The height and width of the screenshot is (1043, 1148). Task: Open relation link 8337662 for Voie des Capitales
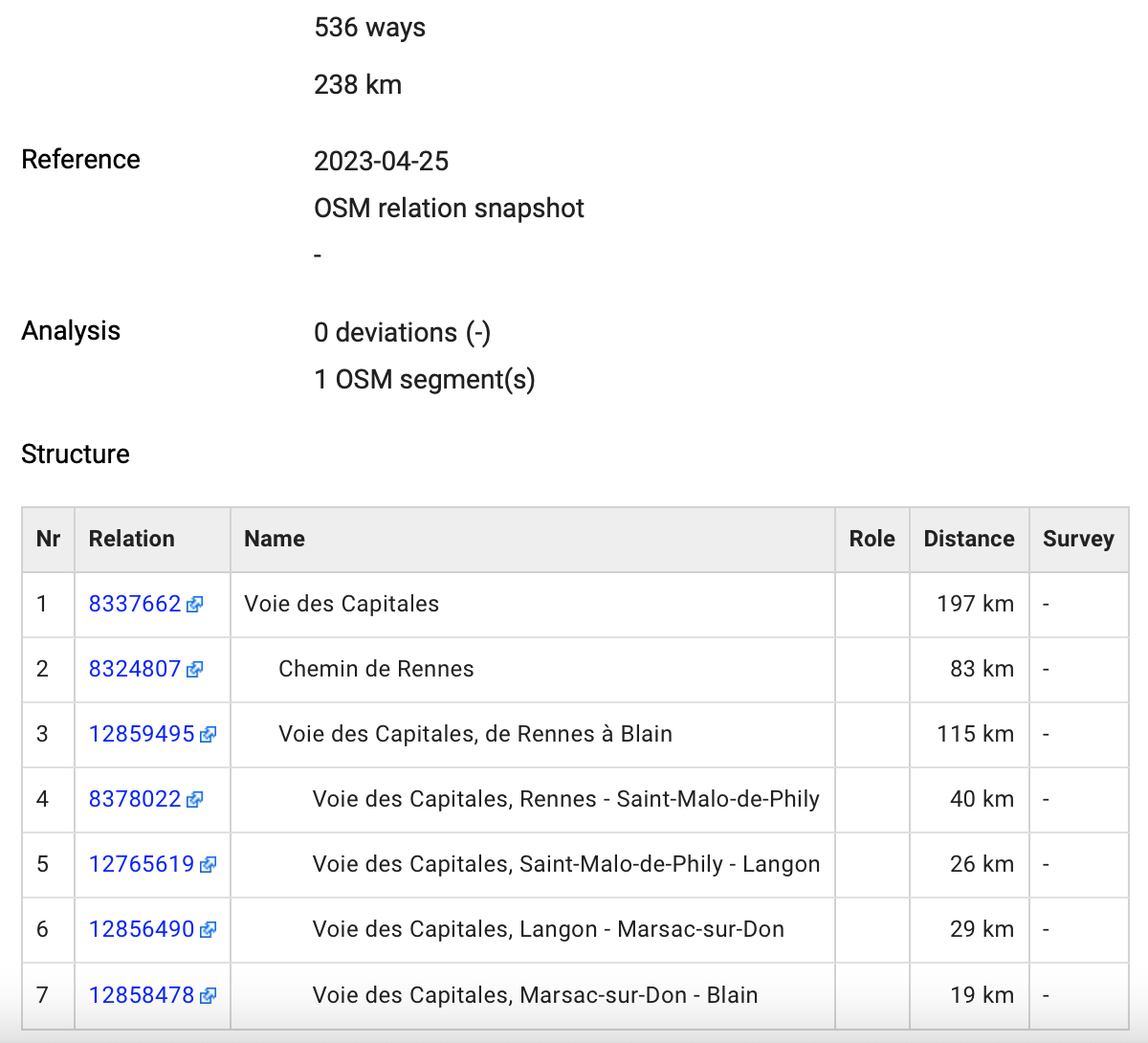pos(134,604)
